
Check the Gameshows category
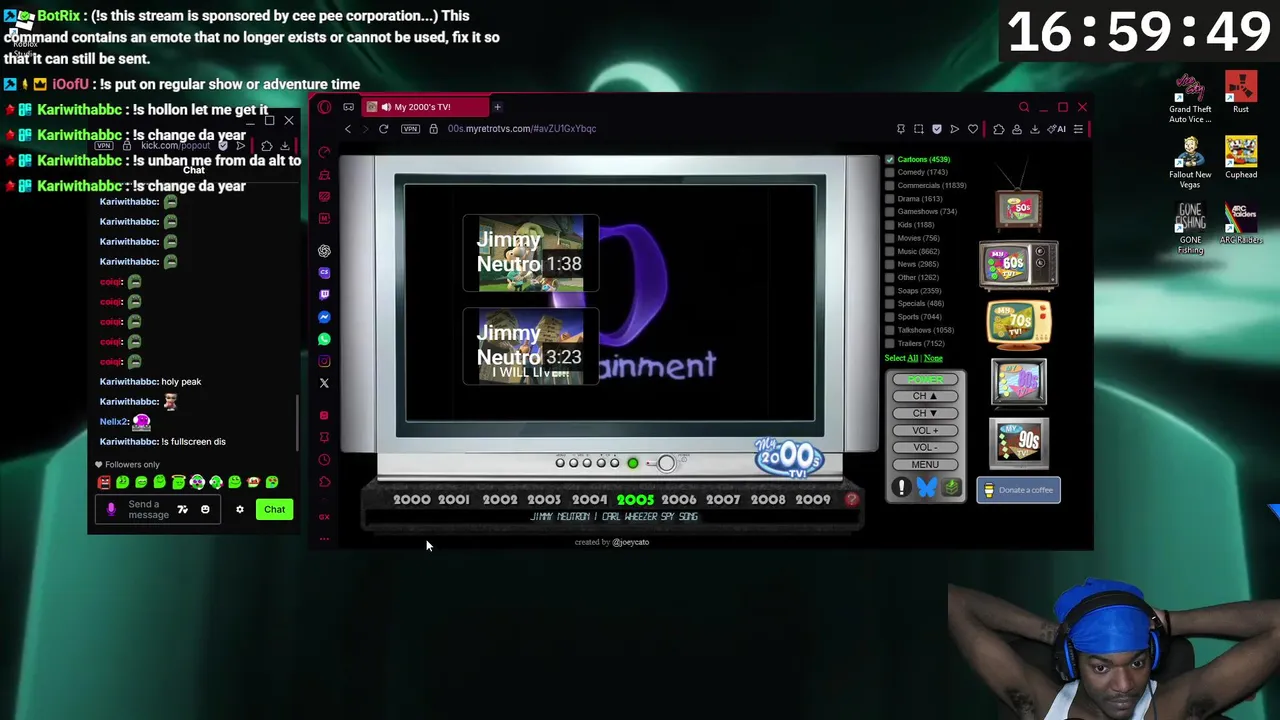[x=890, y=211]
